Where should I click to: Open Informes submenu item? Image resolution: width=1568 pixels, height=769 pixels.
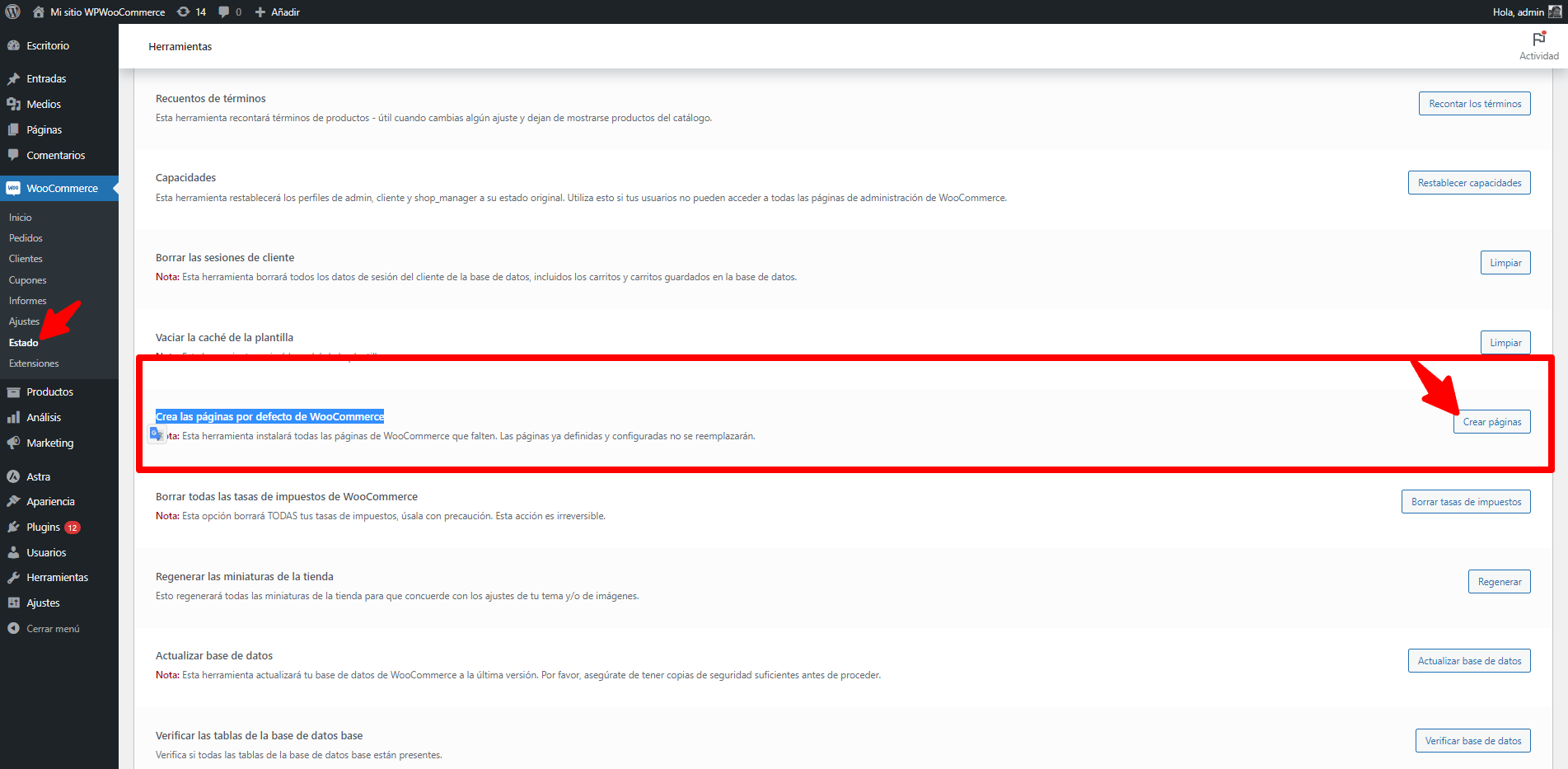(28, 301)
